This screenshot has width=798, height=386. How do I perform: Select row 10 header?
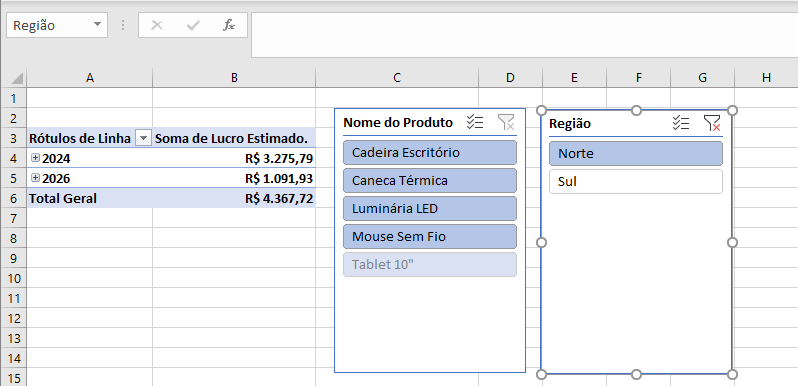coord(14,278)
